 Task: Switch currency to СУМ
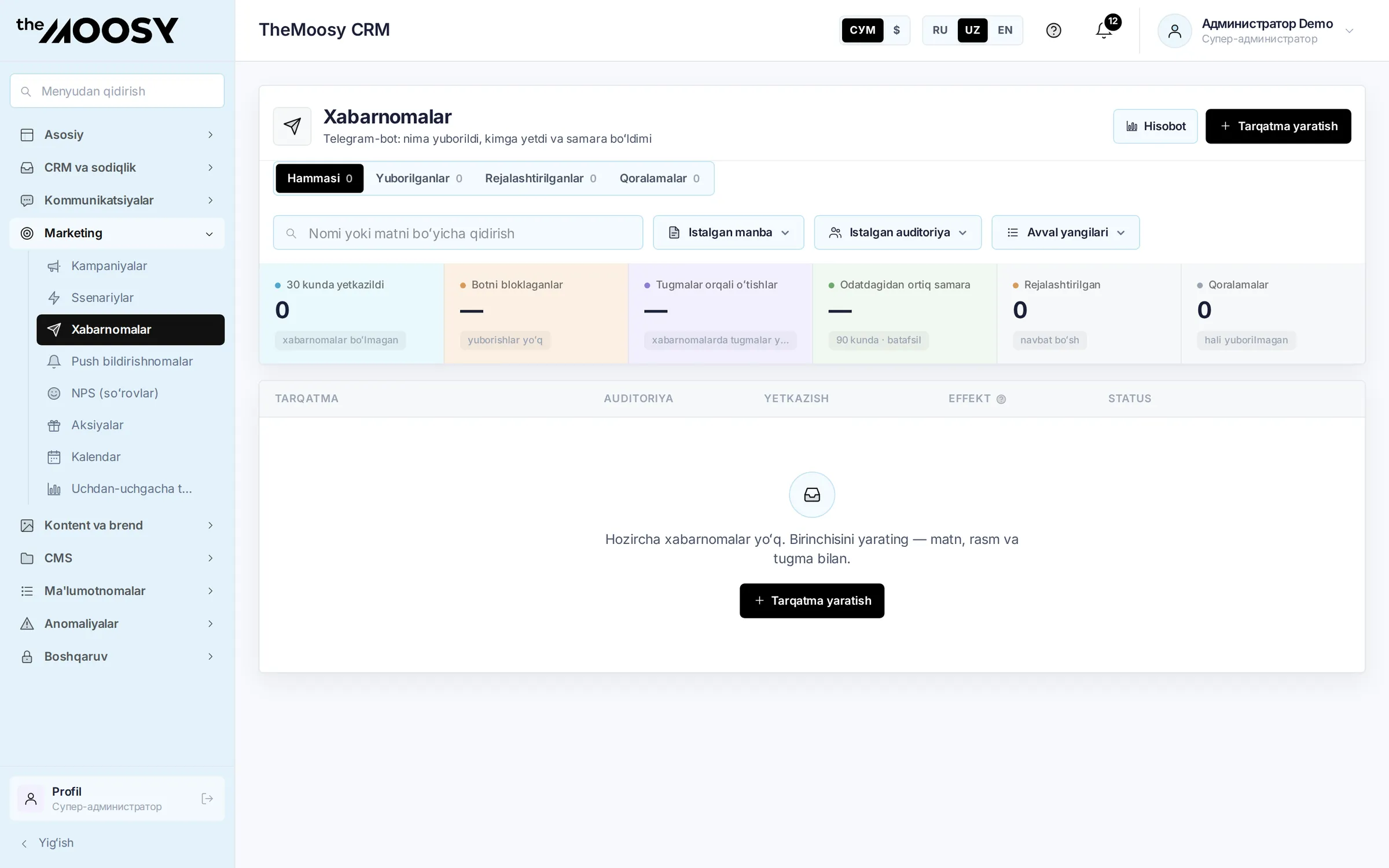tap(862, 30)
